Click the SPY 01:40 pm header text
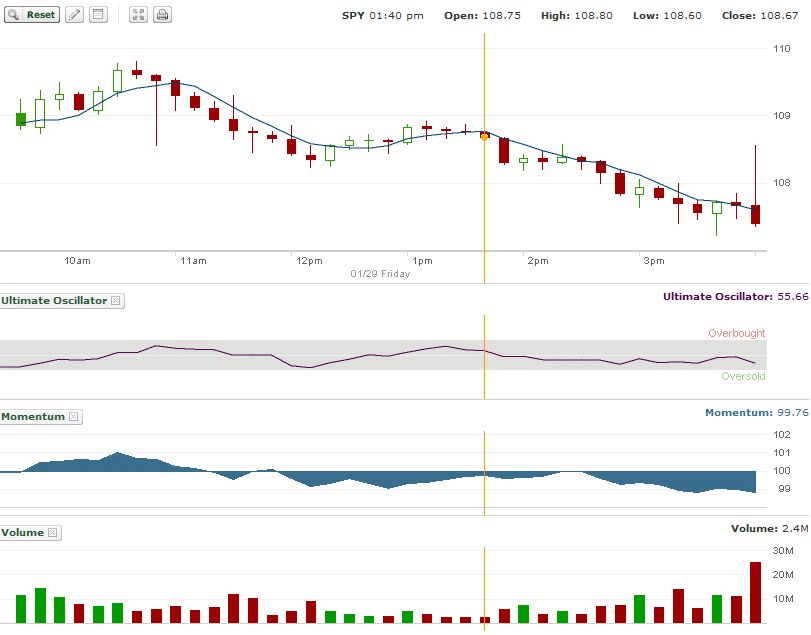This screenshot has width=811, height=635. point(382,16)
